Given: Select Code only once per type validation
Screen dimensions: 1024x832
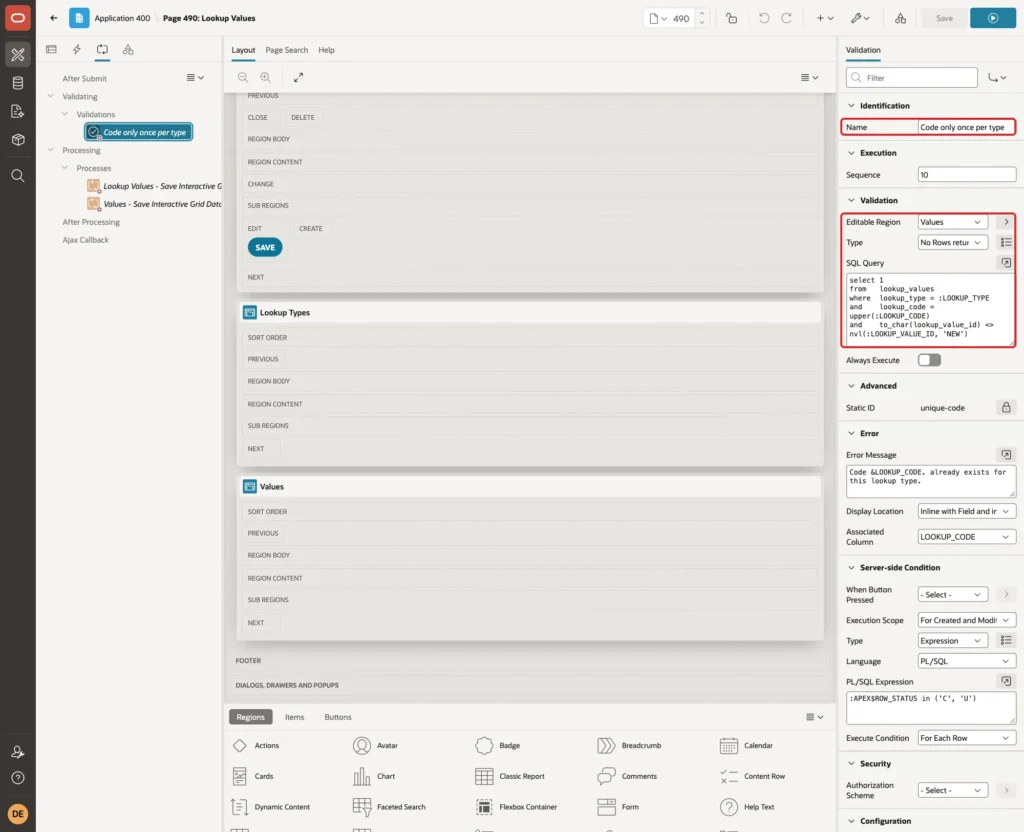Looking at the screenshot, I should point(138,132).
